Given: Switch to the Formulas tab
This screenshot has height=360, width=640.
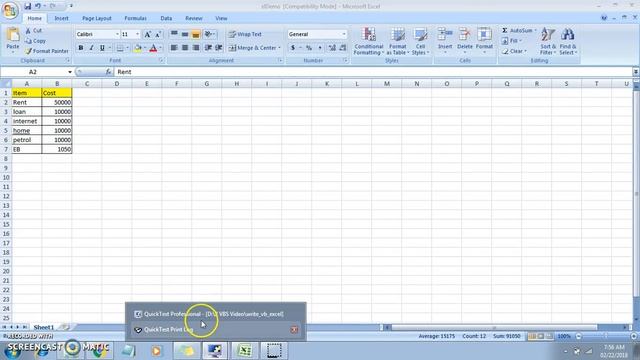Looking at the screenshot, I should [136, 18].
